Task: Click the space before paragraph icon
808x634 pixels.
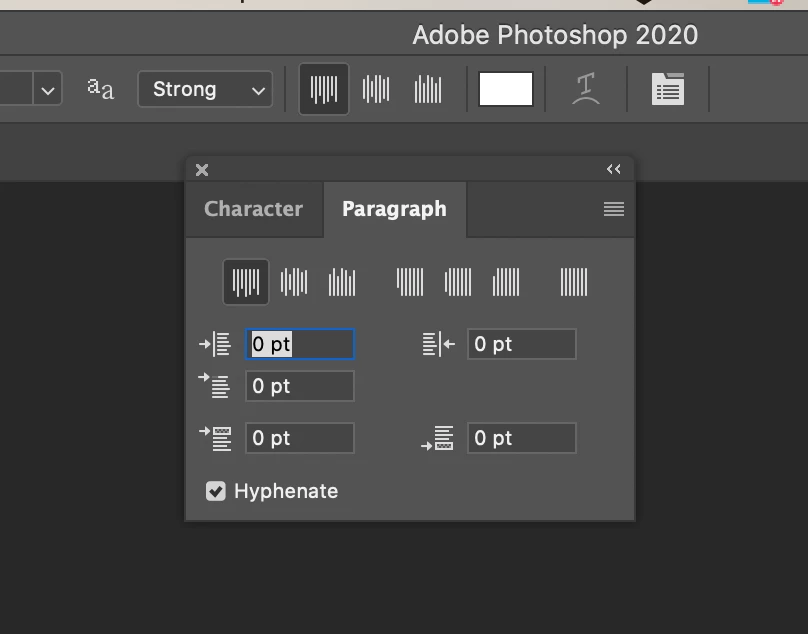Action: (x=215, y=438)
